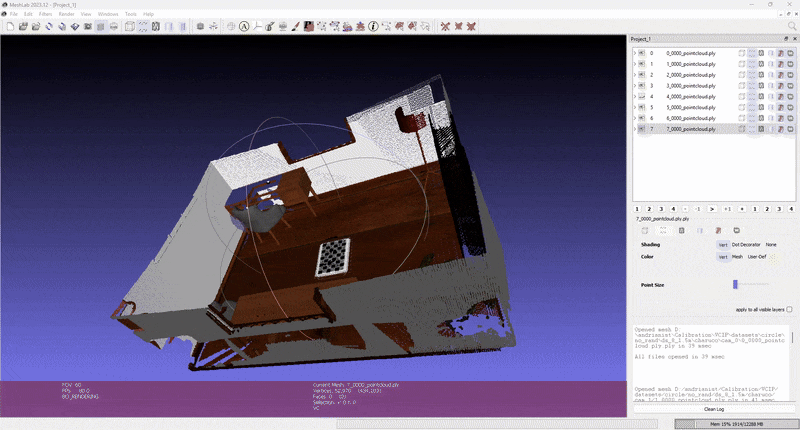Expand the 5_0000_pointcloud.ply layer entry
800x430 pixels.
(x=633, y=107)
